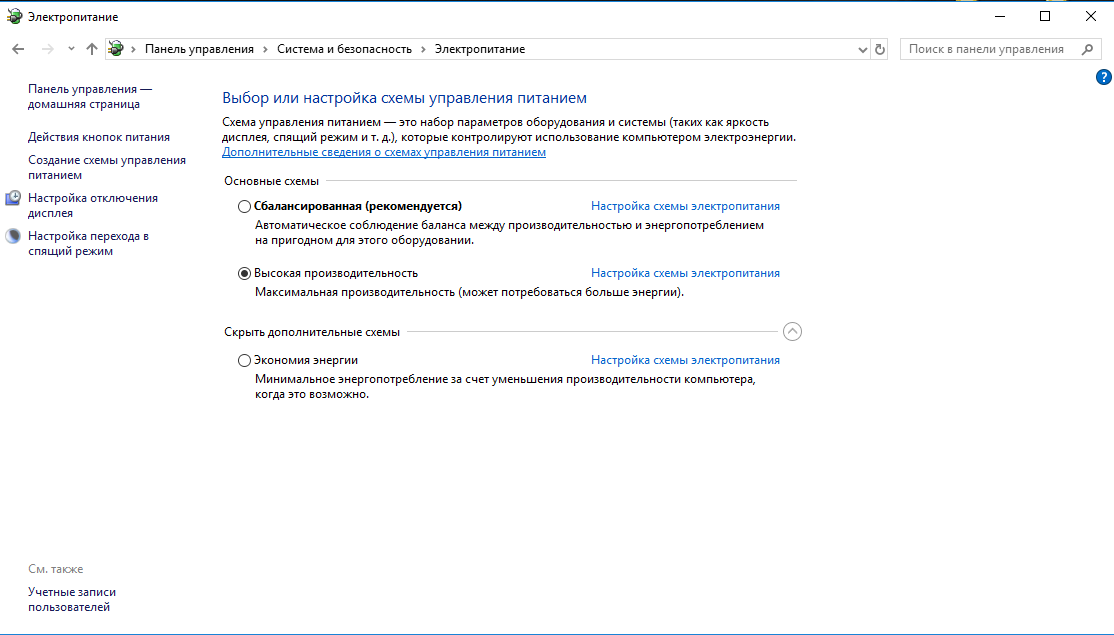Open Настройка отключения дисплея link

coord(92,205)
